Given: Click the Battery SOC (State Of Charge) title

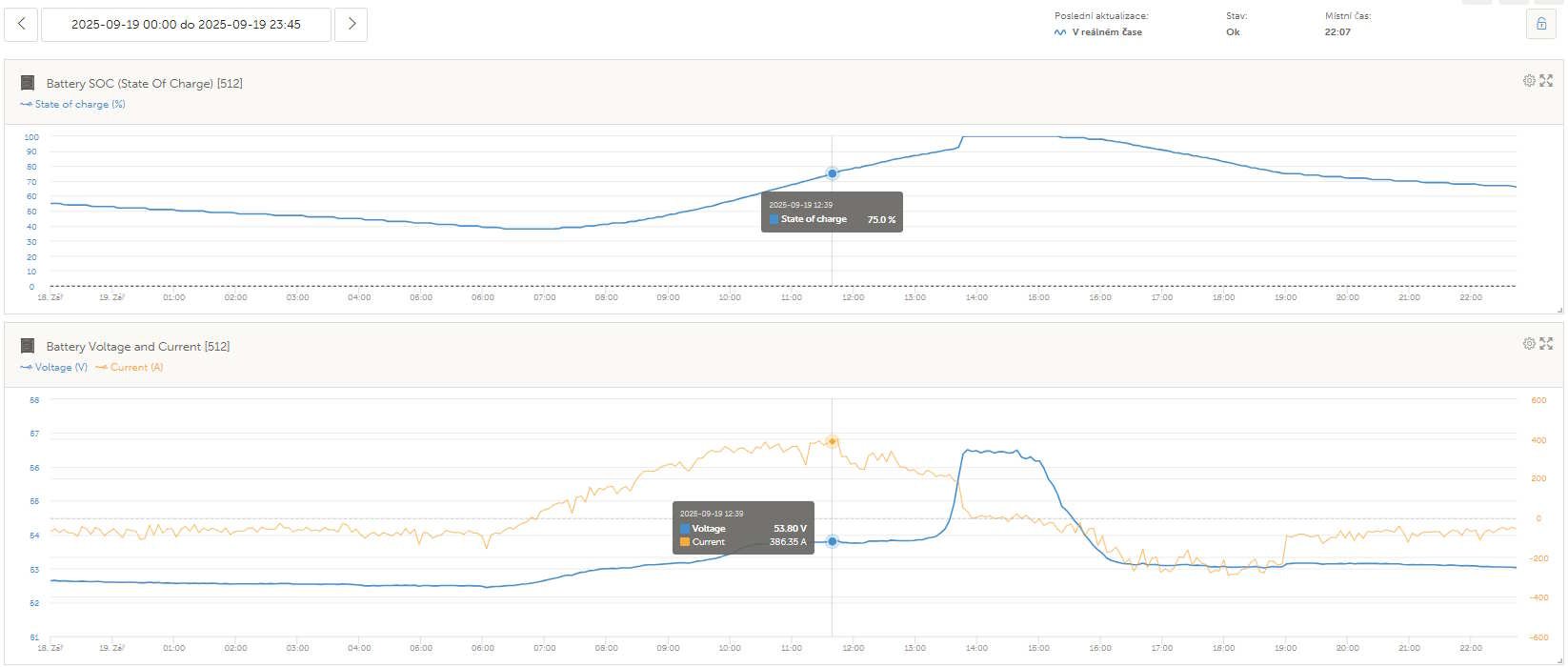Looking at the screenshot, I should [x=144, y=84].
